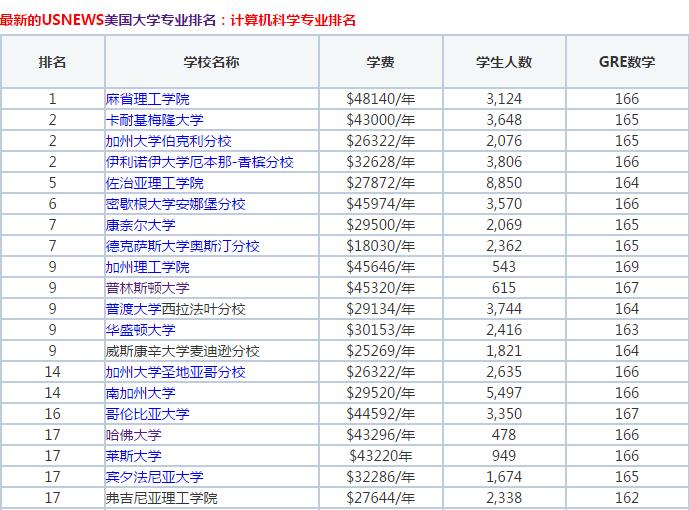
Task: Select student count 3,124
Action: (x=504, y=99)
